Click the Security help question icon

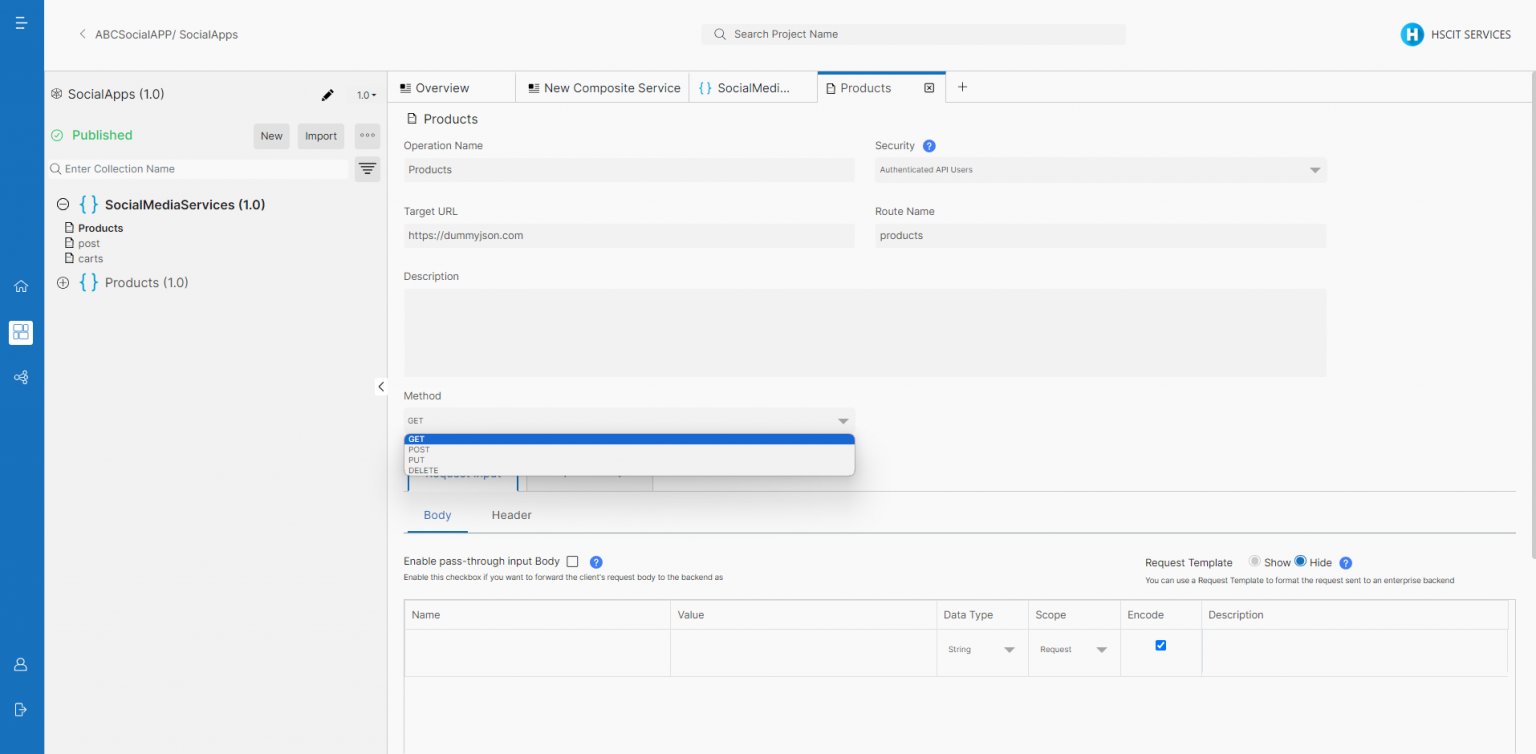929,146
